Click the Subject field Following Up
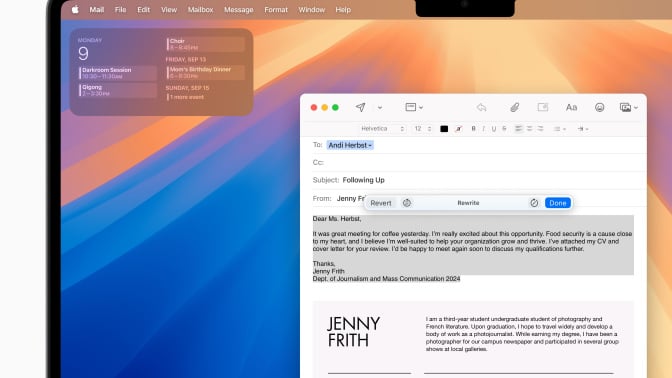This screenshot has height=378, width=672. point(363,180)
